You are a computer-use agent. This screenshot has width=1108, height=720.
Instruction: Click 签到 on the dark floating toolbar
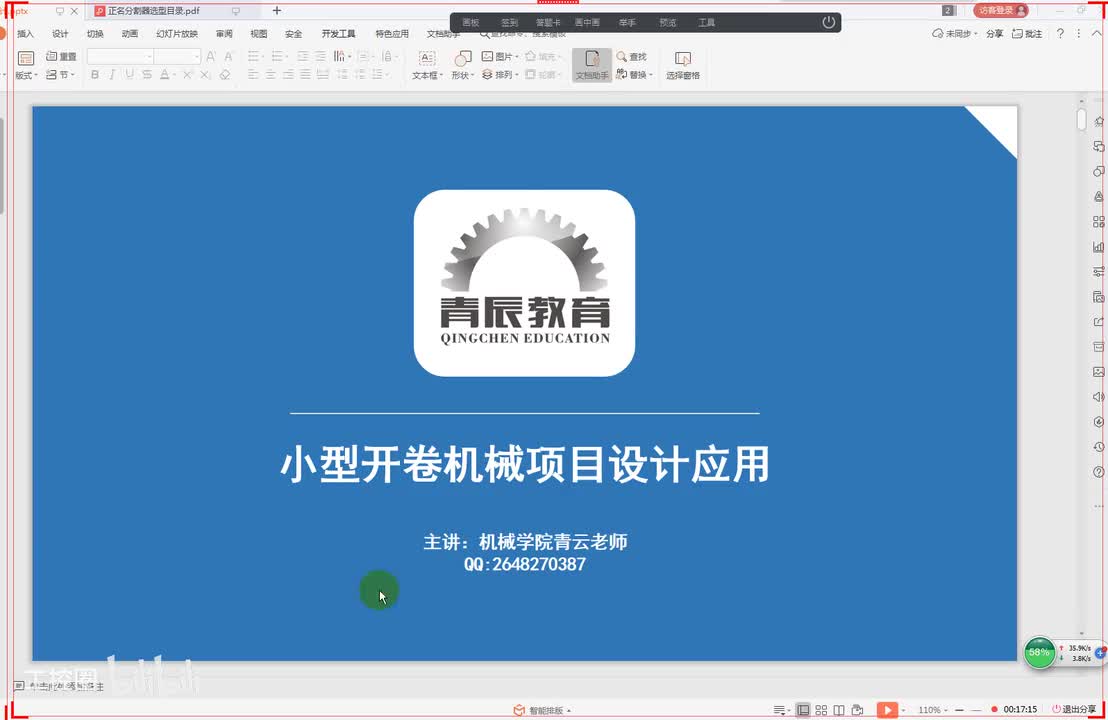click(509, 23)
